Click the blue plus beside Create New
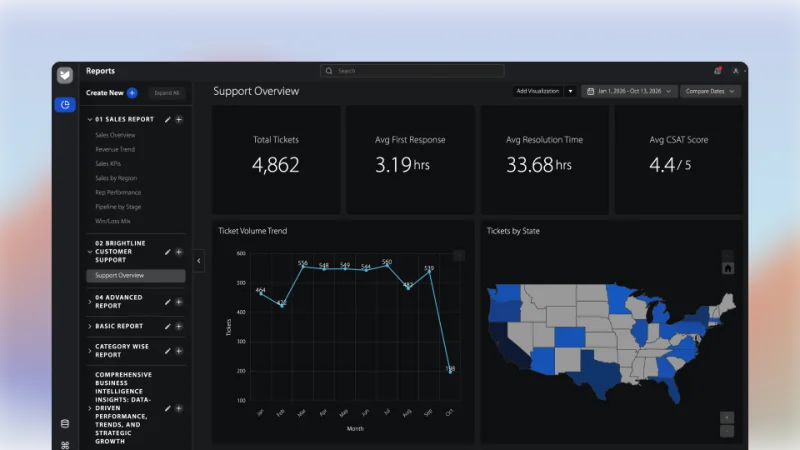The image size is (800, 450). [132, 93]
